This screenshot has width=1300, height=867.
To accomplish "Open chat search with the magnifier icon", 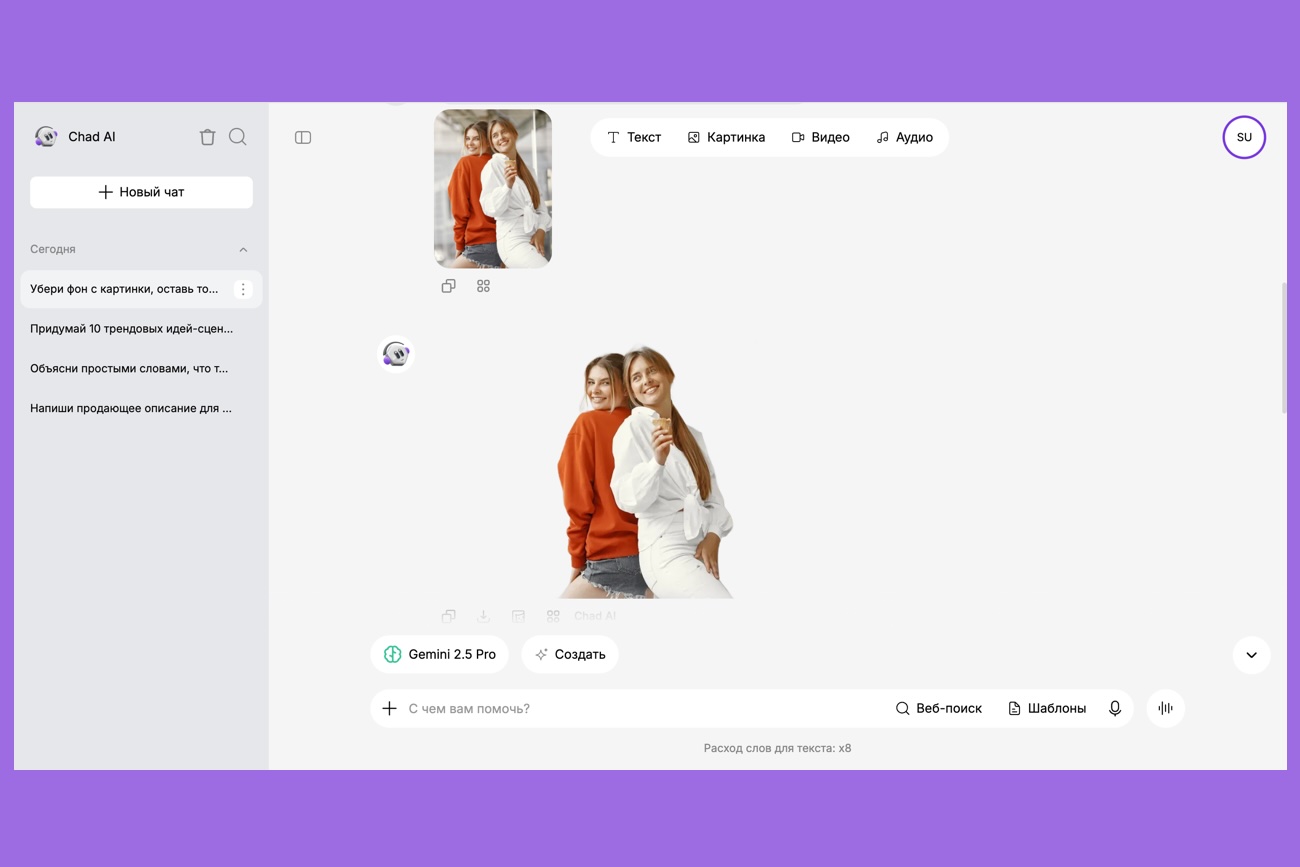I will (238, 137).
